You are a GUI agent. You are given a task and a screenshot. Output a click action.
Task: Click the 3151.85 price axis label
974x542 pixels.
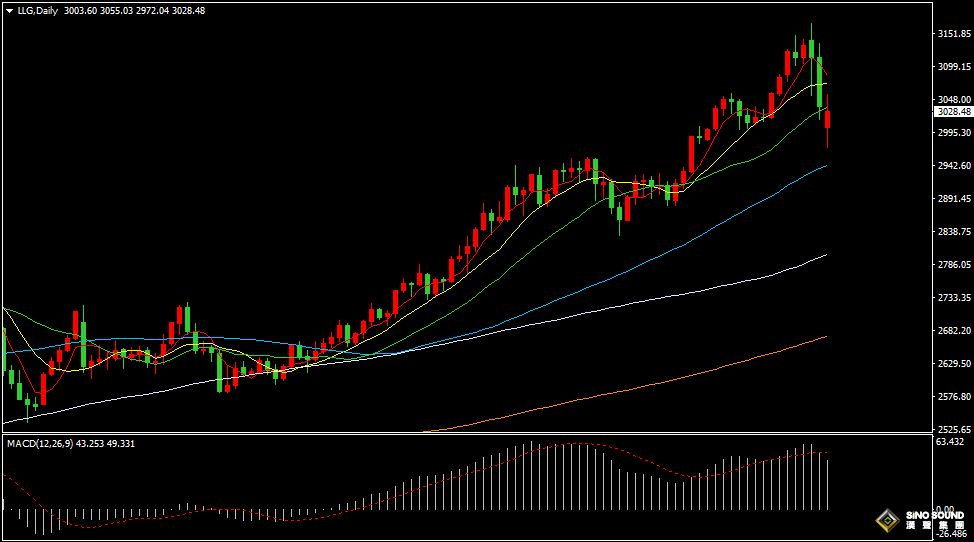click(x=954, y=34)
